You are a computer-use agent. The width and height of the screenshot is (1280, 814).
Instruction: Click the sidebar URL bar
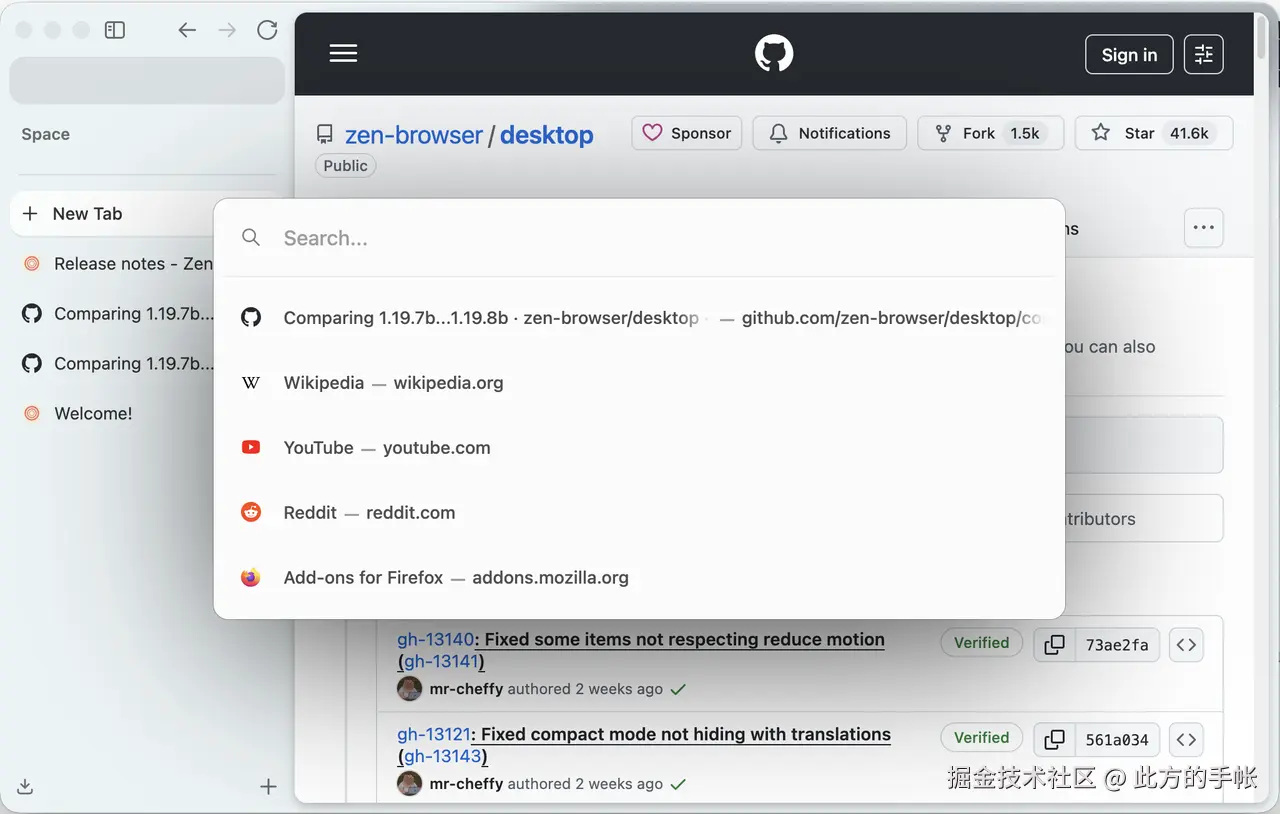(x=147, y=81)
